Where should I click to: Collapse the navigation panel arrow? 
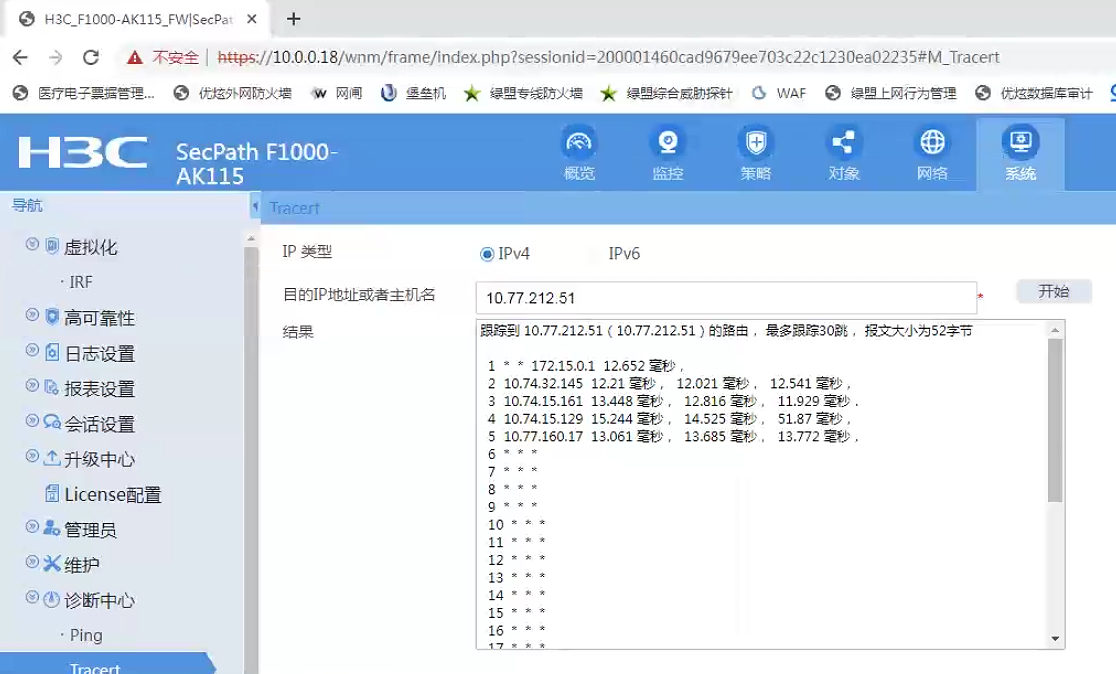pos(255,207)
